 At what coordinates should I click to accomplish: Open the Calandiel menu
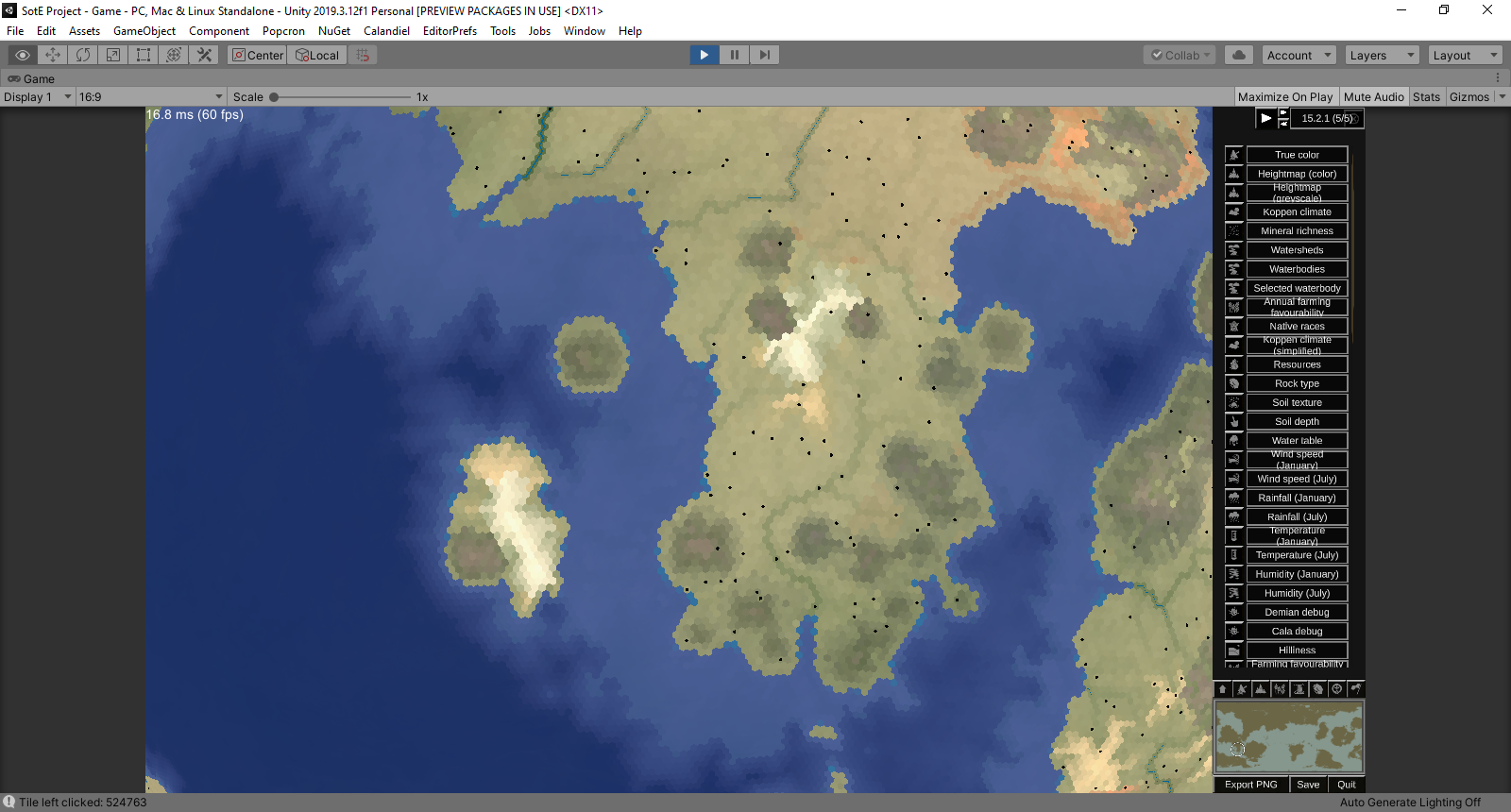point(387,31)
